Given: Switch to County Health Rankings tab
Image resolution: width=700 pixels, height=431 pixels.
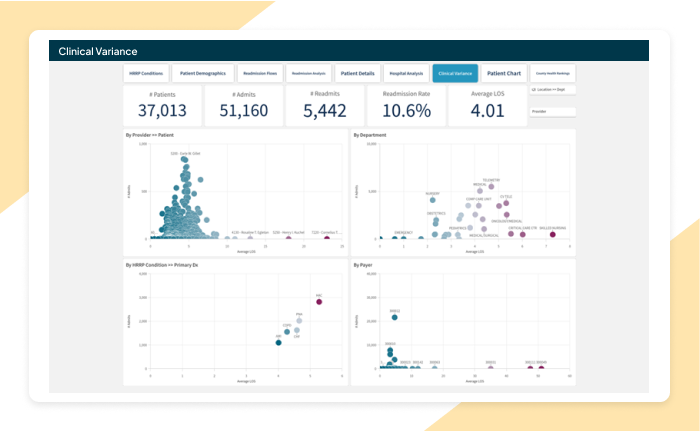Looking at the screenshot, I should (552, 73).
